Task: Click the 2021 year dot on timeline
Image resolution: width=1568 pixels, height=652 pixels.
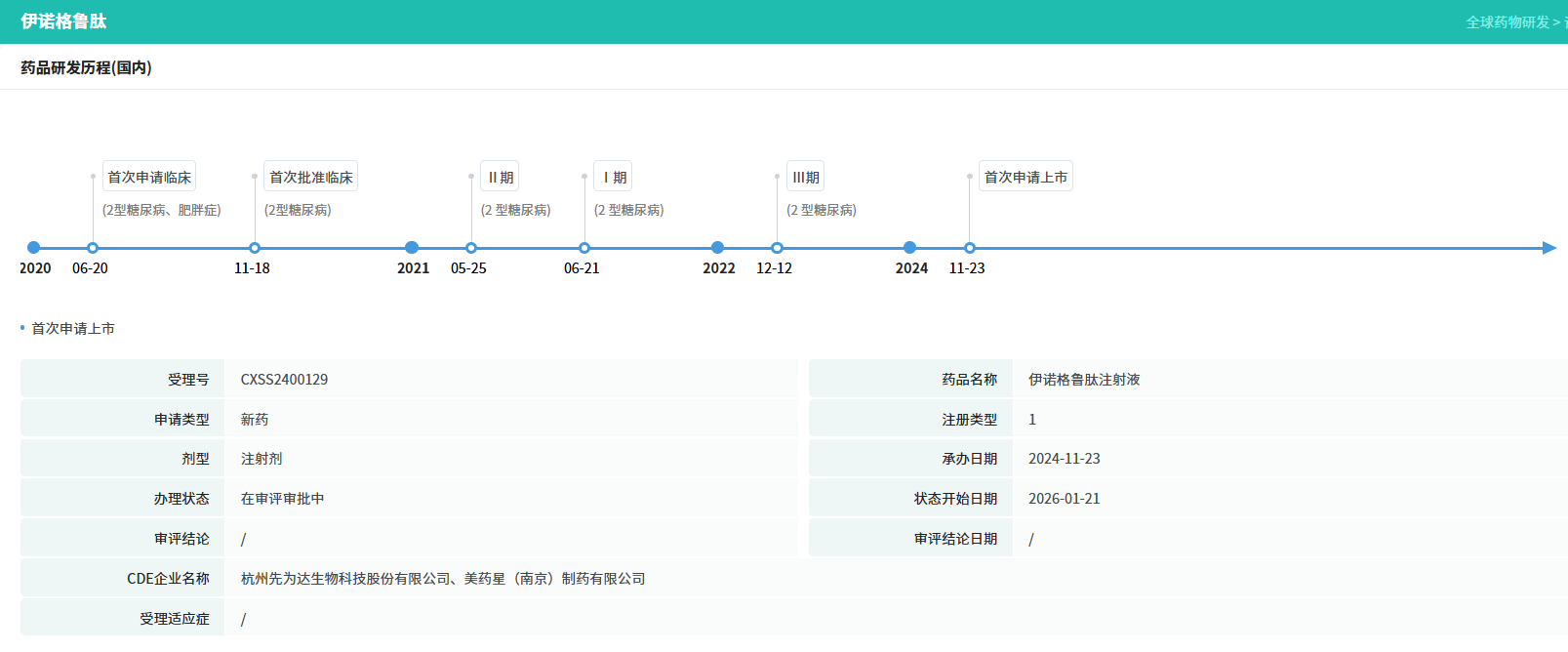Action: 412,248
